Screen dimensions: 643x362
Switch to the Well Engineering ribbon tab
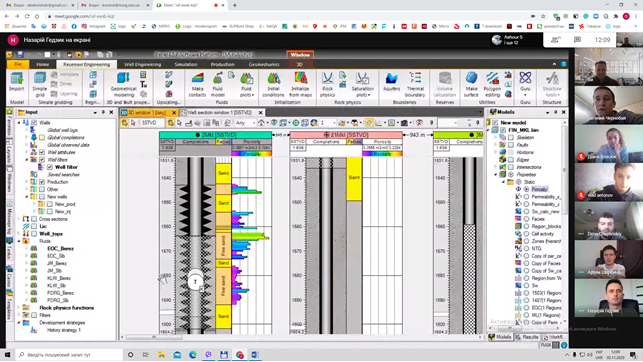tap(142, 64)
